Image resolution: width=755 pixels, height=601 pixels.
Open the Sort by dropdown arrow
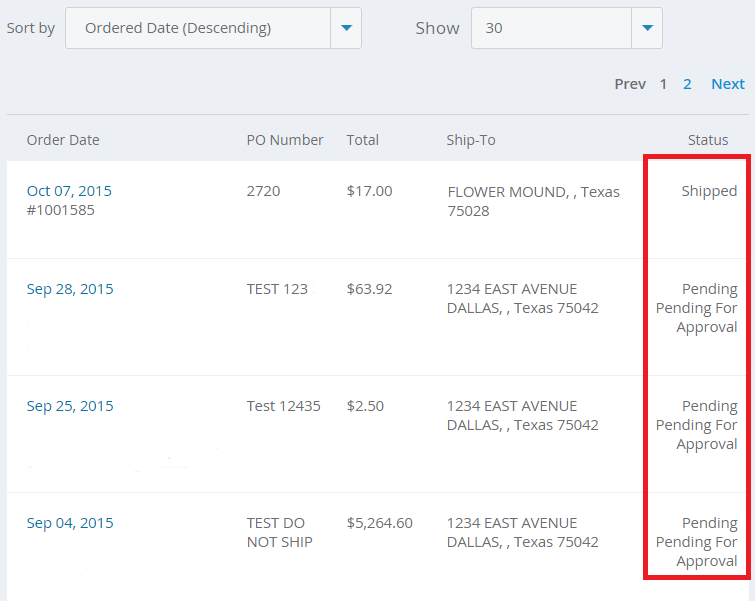pos(346,28)
